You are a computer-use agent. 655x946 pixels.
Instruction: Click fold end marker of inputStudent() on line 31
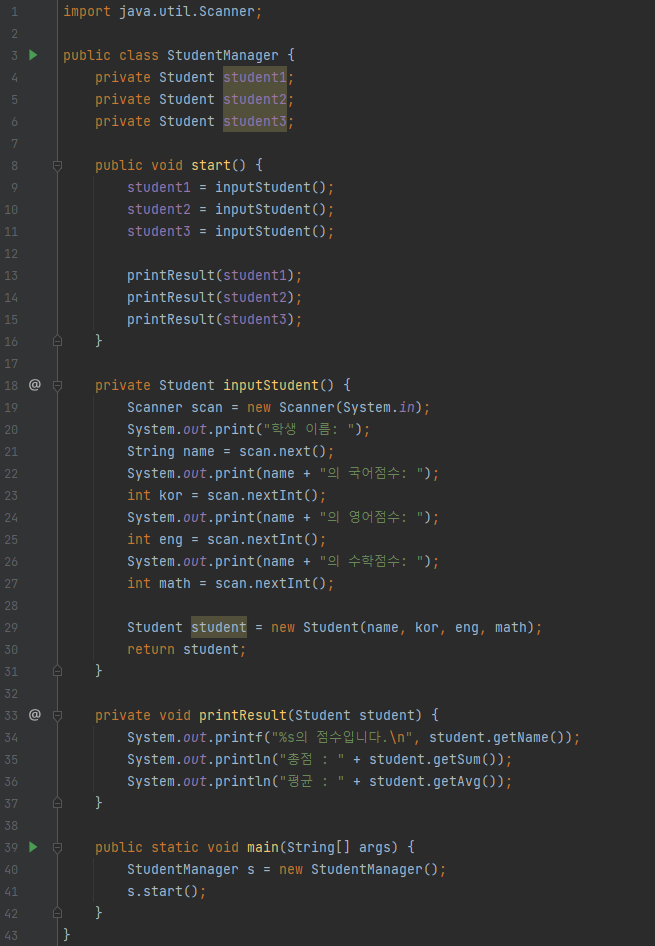[57, 671]
